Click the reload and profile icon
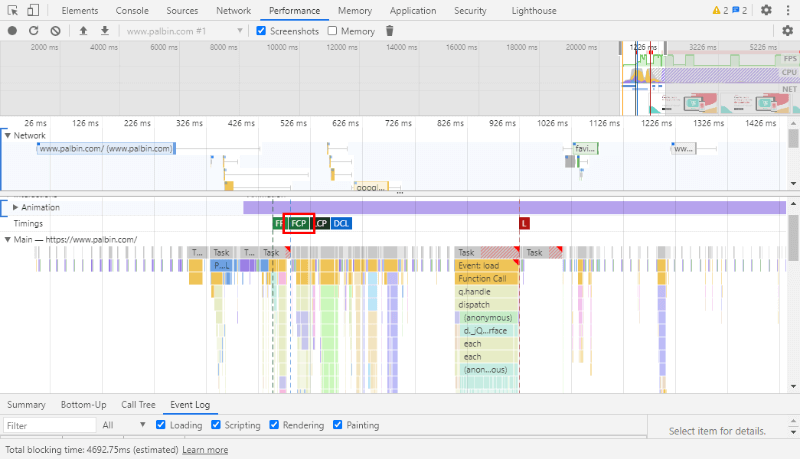 coord(34,31)
